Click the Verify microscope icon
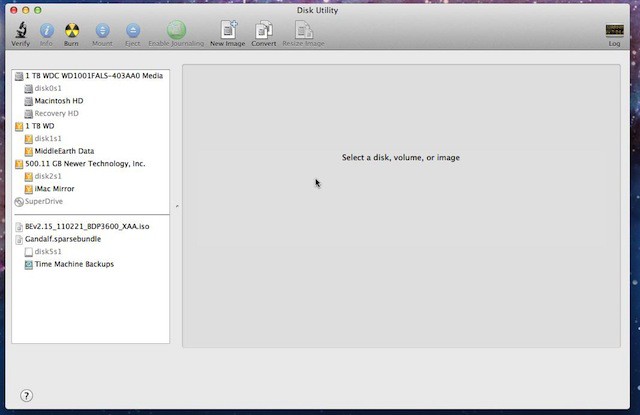Screen dimensions: 640x415 [20, 31]
